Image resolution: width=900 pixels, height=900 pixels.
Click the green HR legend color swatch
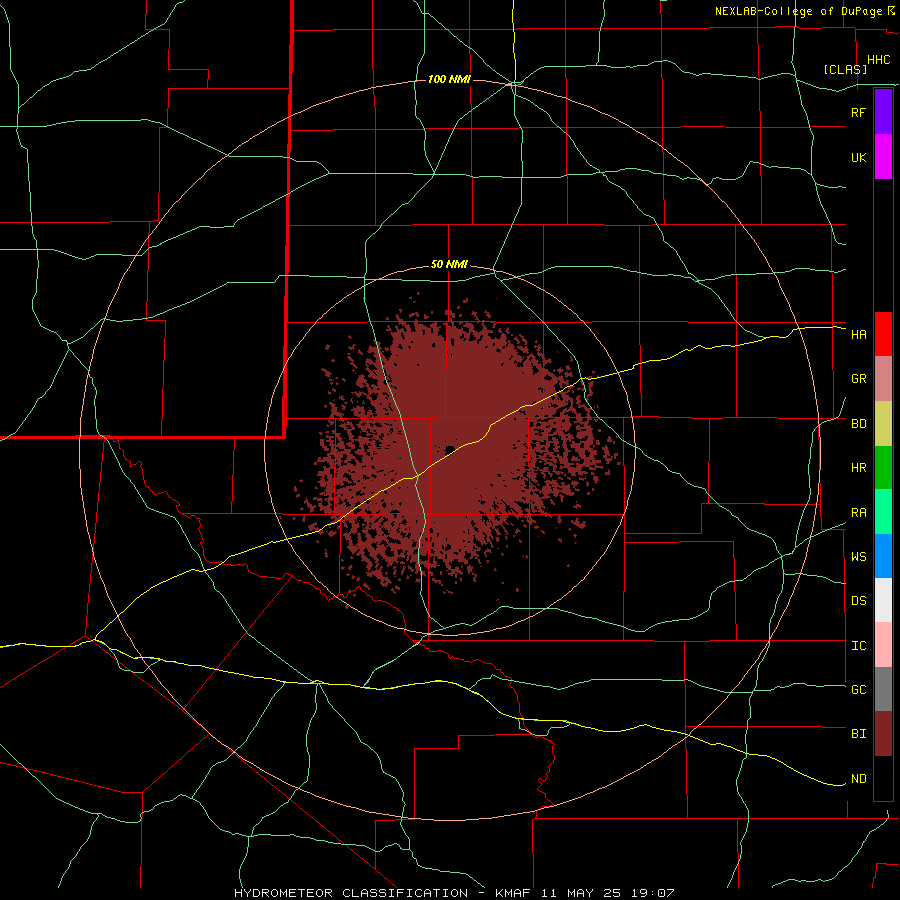(883, 468)
